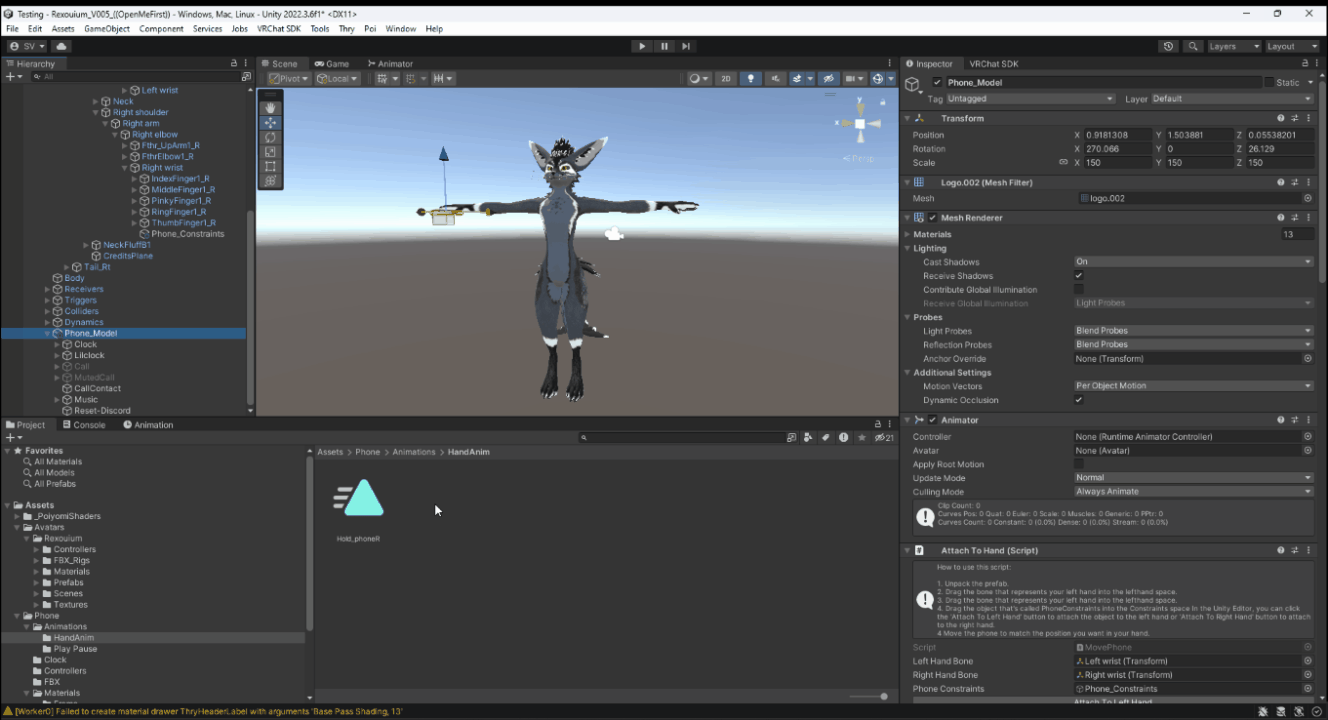This screenshot has width=1328, height=720.
Task: Open the global Search magnifier icon
Action: (x=1193, y=46)
